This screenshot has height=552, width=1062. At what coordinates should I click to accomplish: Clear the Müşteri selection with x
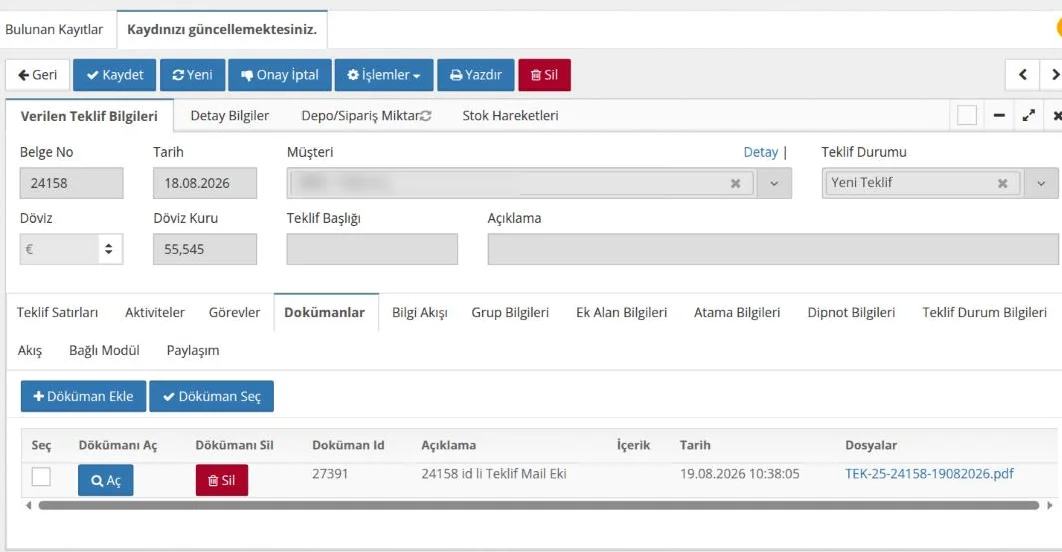tap(736, 184)
